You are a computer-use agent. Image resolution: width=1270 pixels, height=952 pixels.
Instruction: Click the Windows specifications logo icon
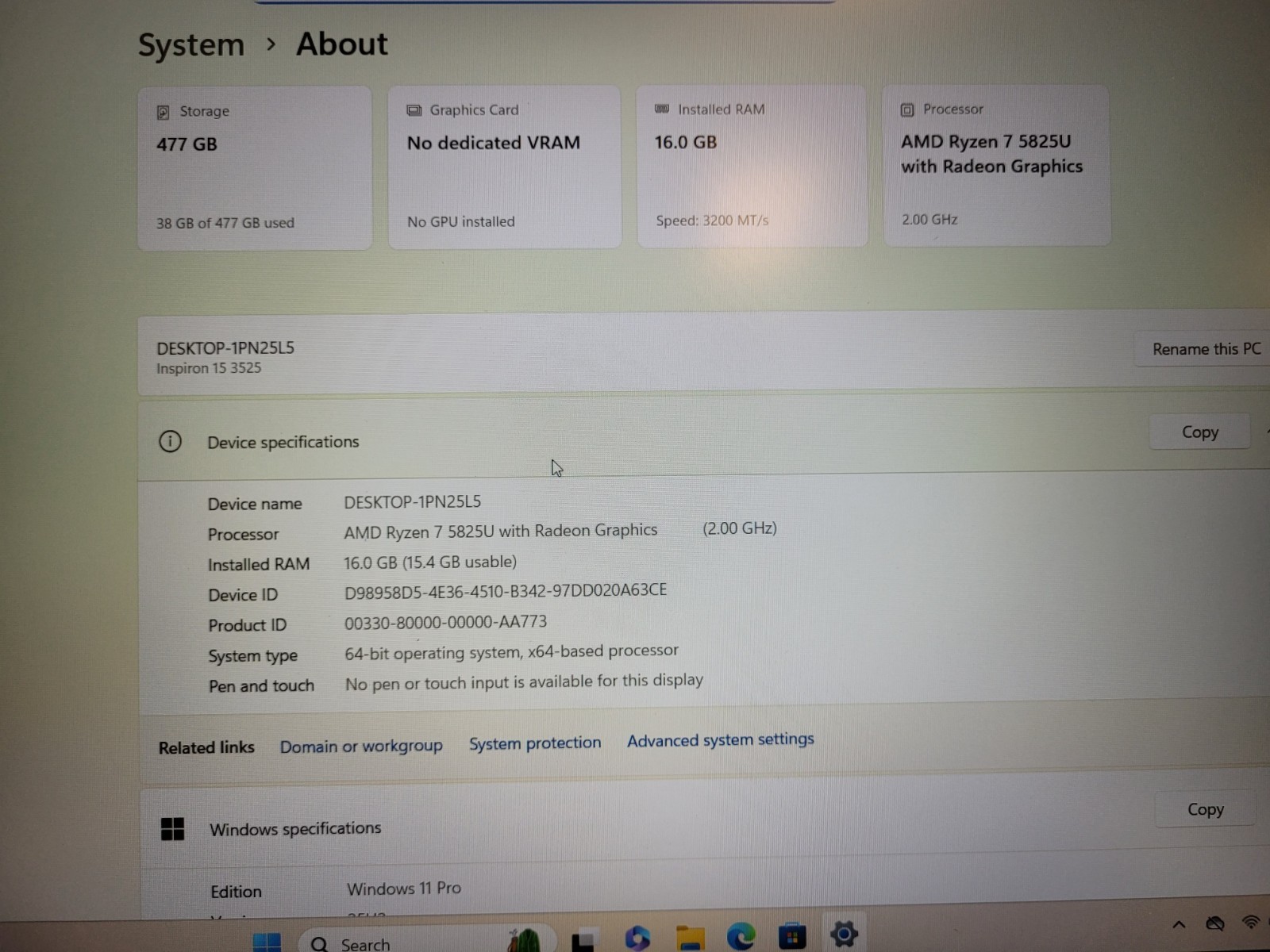coord(172,829)
